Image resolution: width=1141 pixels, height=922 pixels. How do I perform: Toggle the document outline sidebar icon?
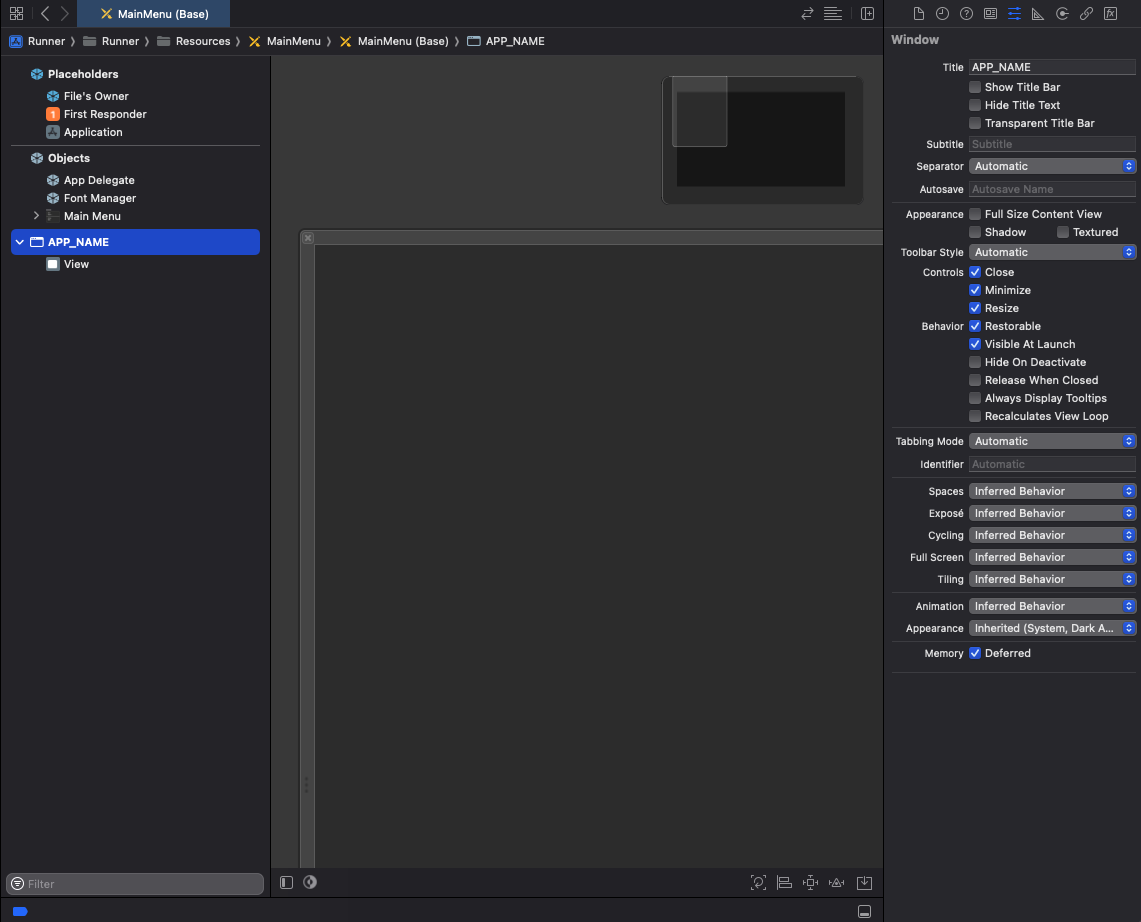point(287,883)
